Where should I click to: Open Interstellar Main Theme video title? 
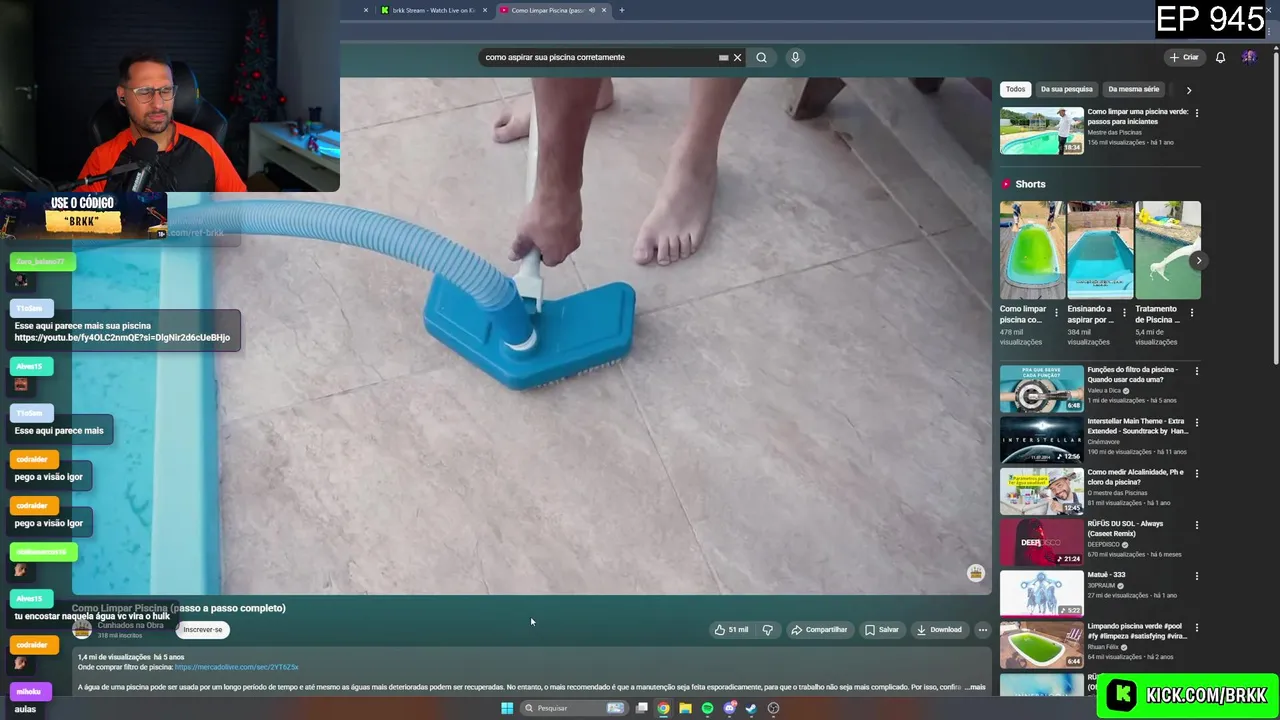(x=1137, y=426)
